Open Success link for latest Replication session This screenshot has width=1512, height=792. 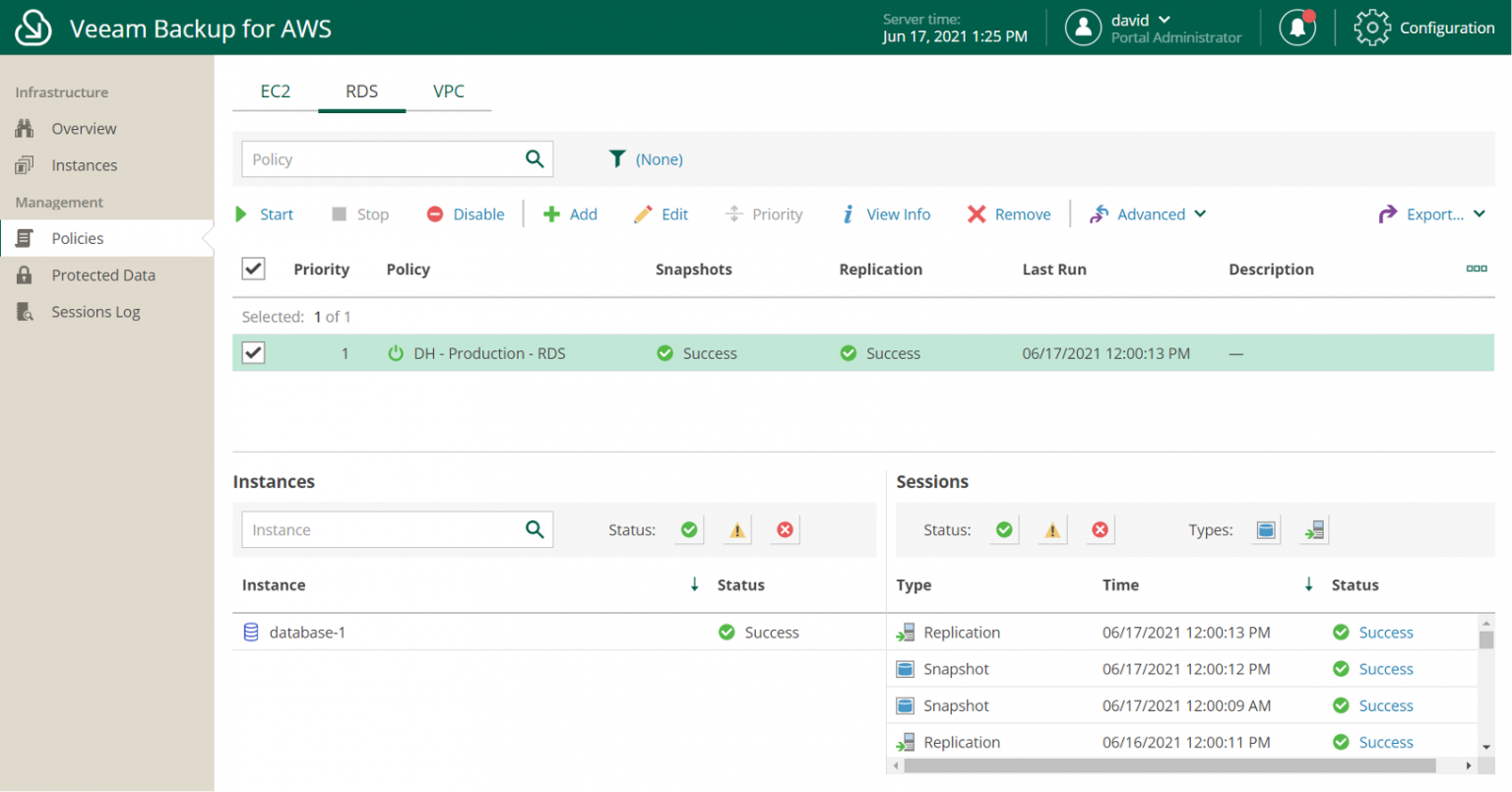1385,633
